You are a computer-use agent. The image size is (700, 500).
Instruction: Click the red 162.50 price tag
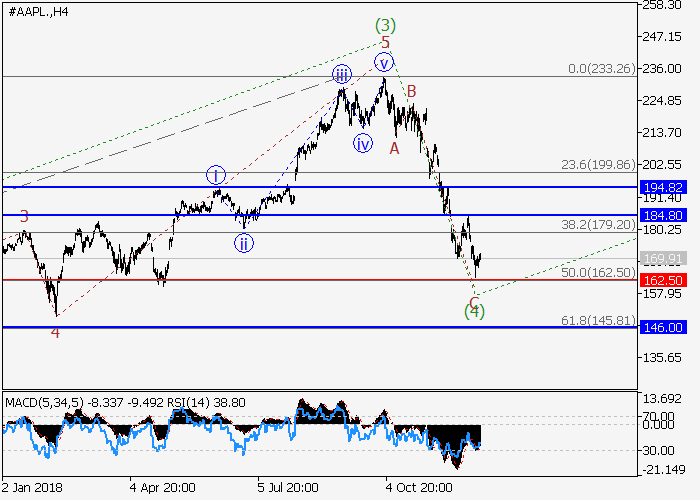click(x=665, y=280)
